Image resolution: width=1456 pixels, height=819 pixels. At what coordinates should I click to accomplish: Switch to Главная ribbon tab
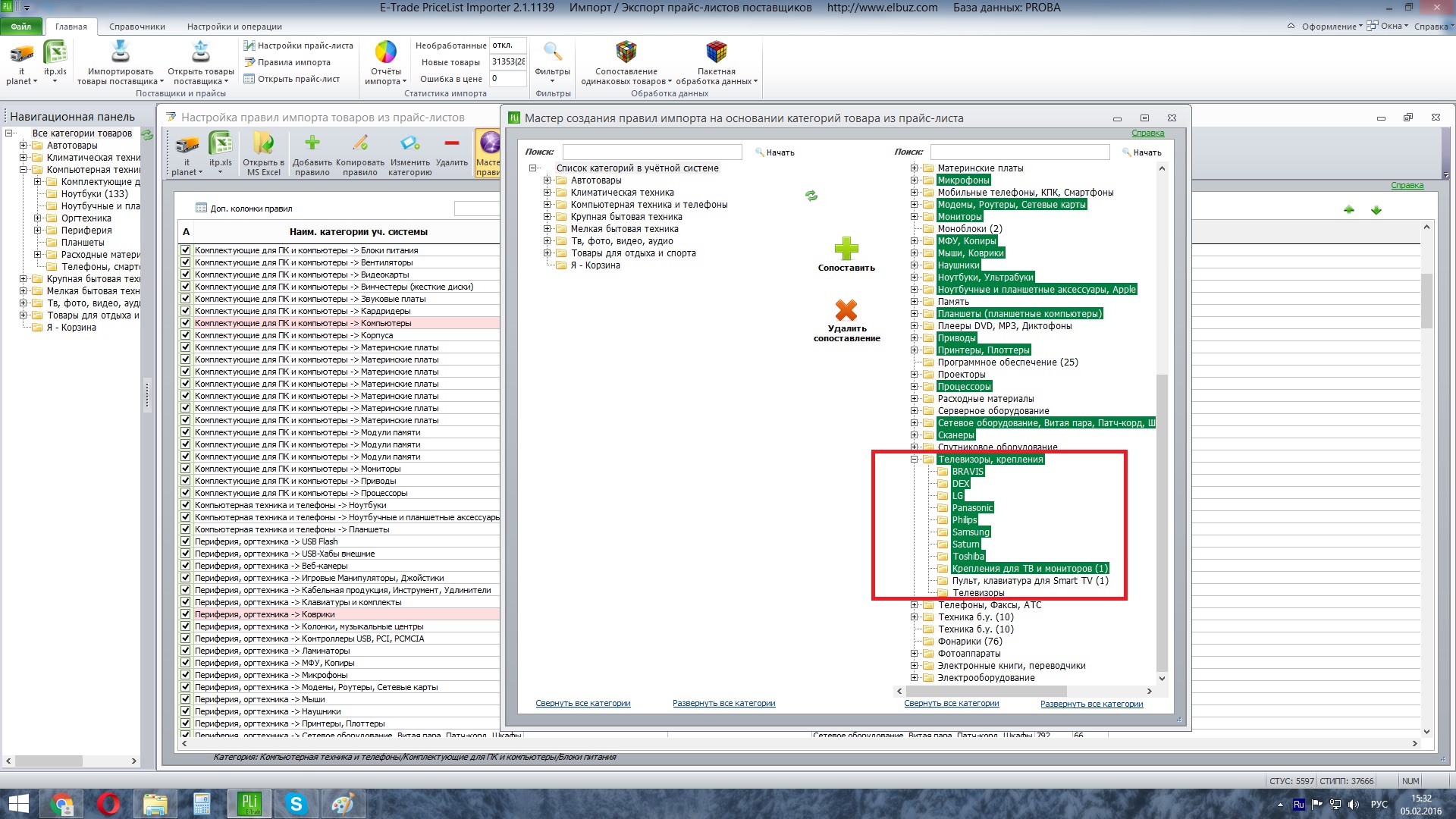[71, 27]
